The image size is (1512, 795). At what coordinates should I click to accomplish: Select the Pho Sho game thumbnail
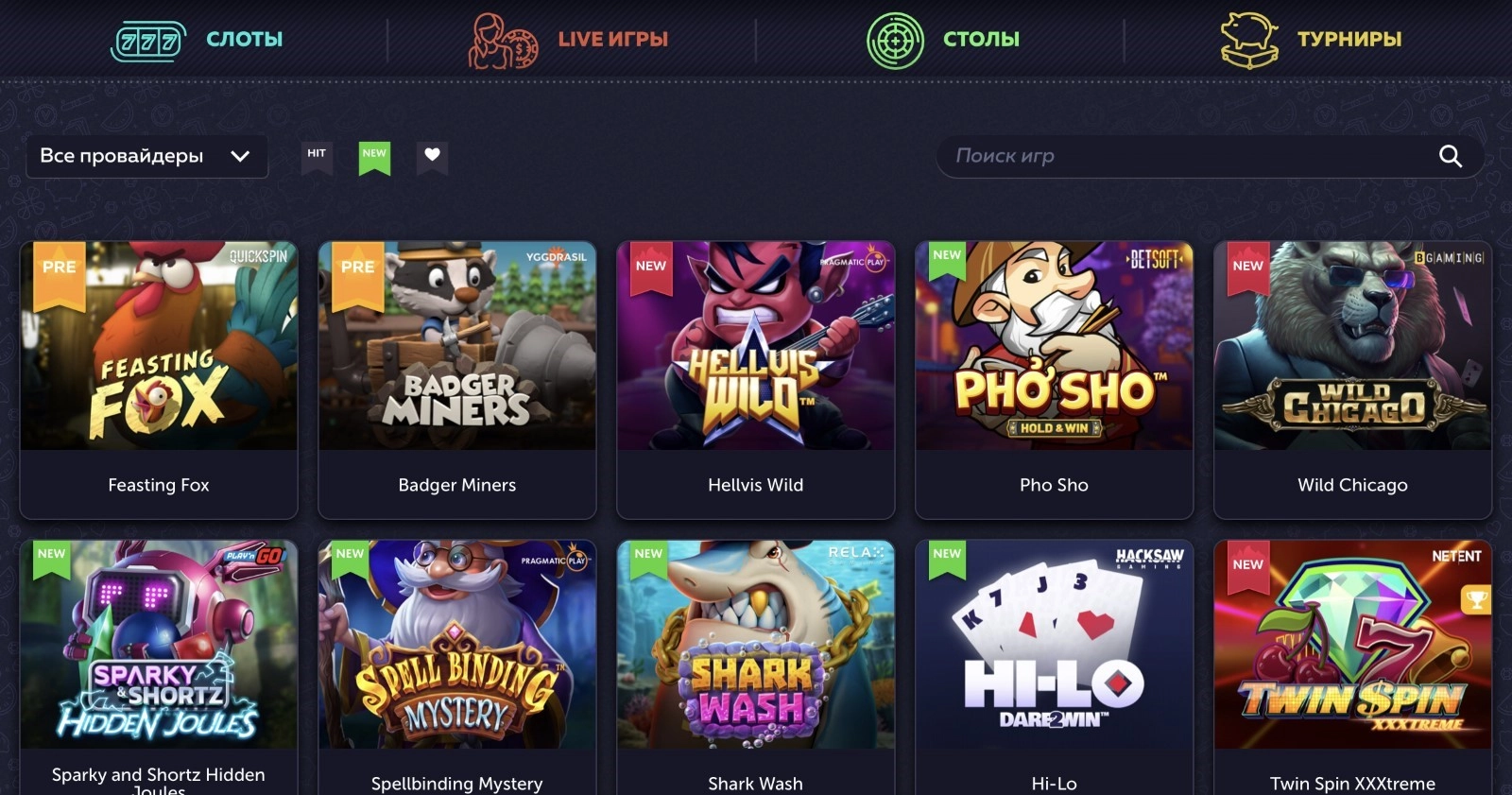click(1054, 346)
